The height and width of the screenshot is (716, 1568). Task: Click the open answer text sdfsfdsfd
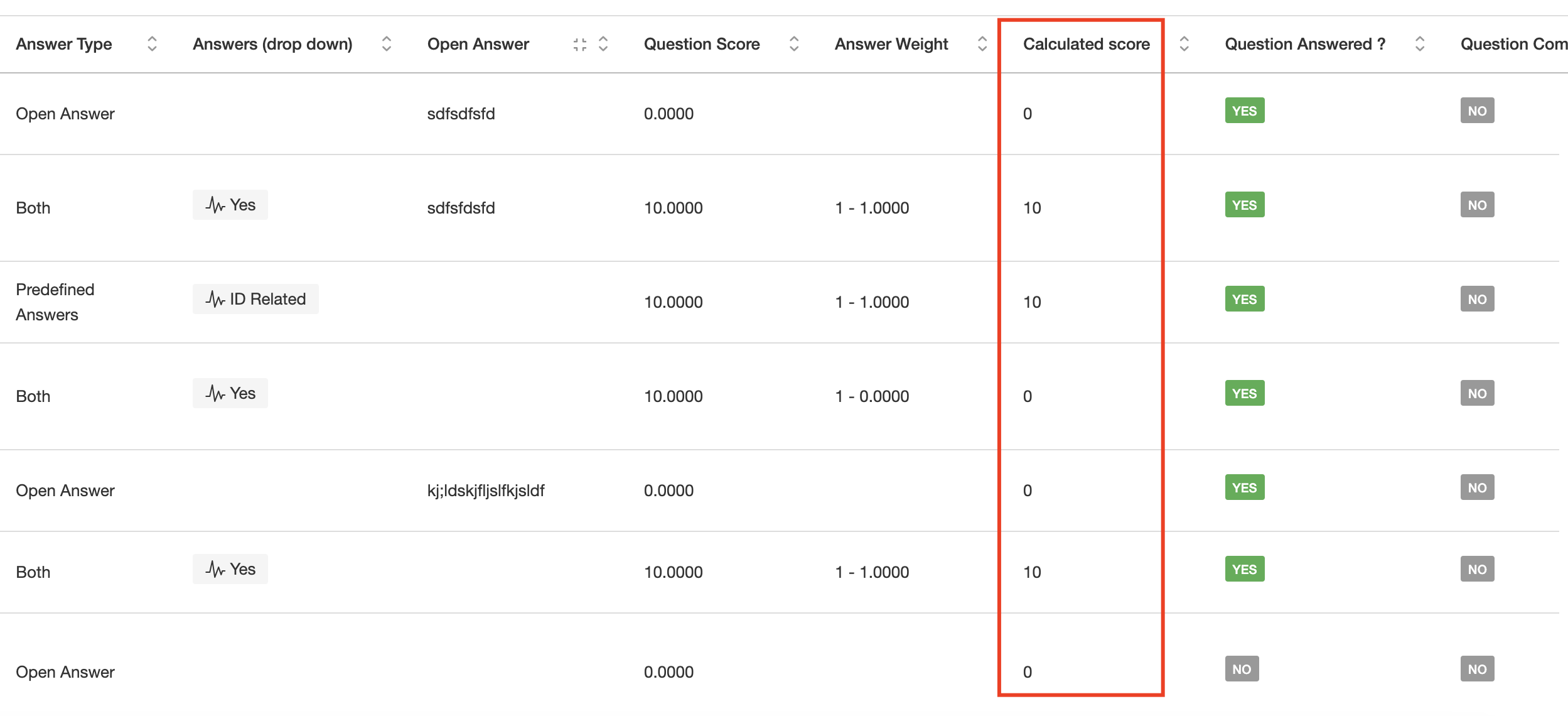pos(461,208)
